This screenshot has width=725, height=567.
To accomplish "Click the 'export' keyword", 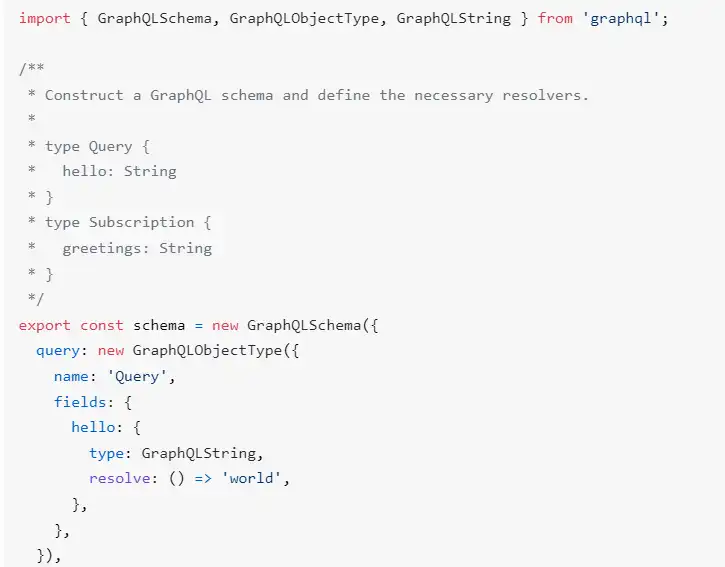I will pyautogui.click(x=44, y=326).
